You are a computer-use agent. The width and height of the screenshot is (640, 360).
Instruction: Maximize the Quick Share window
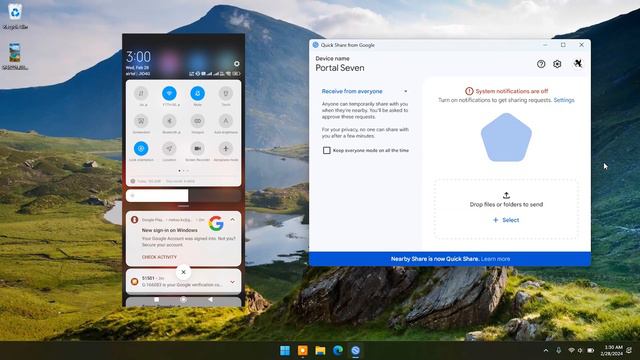point(563,45)
